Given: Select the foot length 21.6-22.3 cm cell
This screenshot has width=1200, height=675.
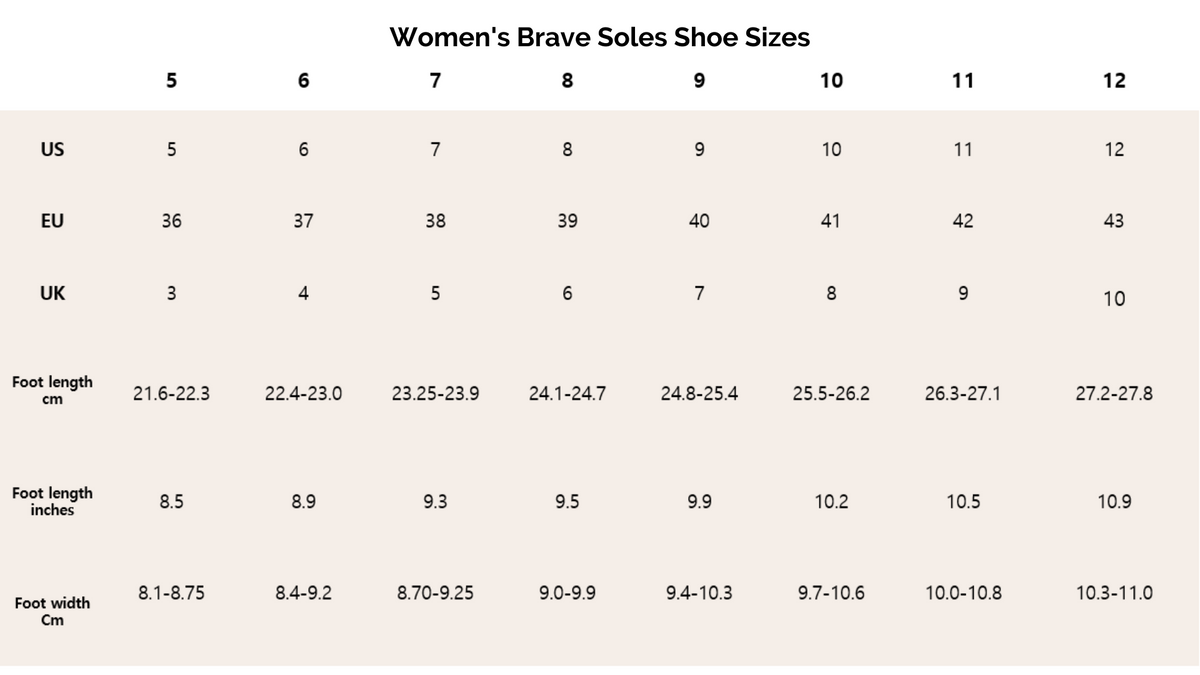Looking at the screenshot, I should pyautogui.click(x=171, y=393).
